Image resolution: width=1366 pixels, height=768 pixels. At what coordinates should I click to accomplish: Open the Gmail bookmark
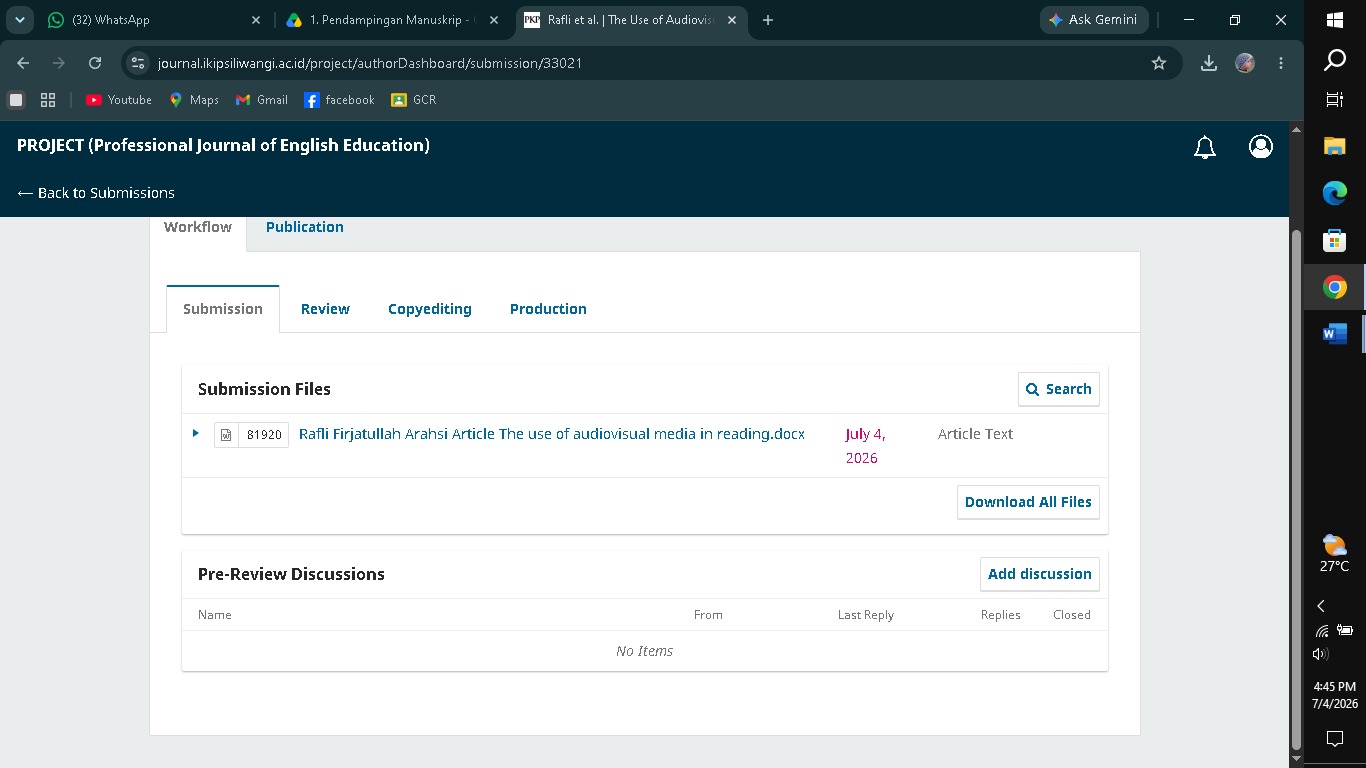tap(262, 100)
